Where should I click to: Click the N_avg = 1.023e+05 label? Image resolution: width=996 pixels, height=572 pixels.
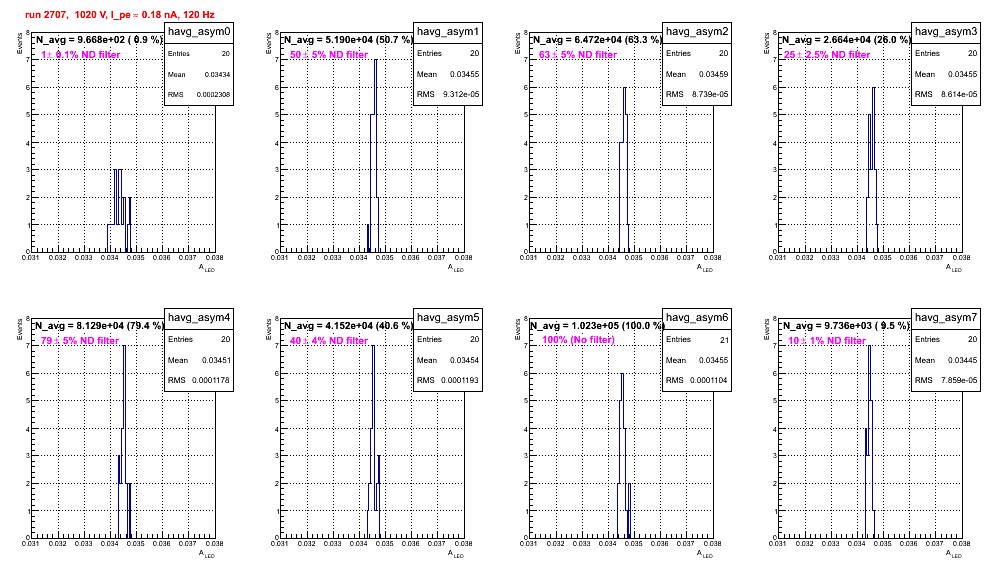(596, 325)
